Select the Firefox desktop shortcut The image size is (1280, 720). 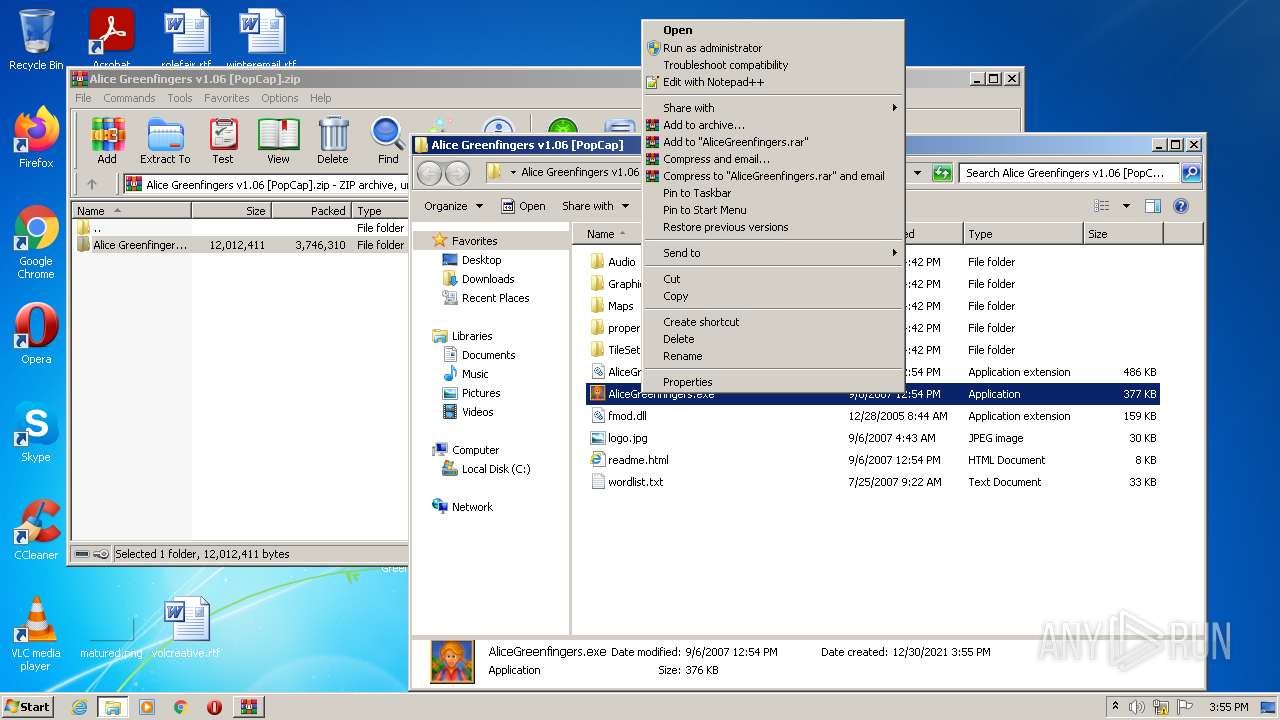36,138
